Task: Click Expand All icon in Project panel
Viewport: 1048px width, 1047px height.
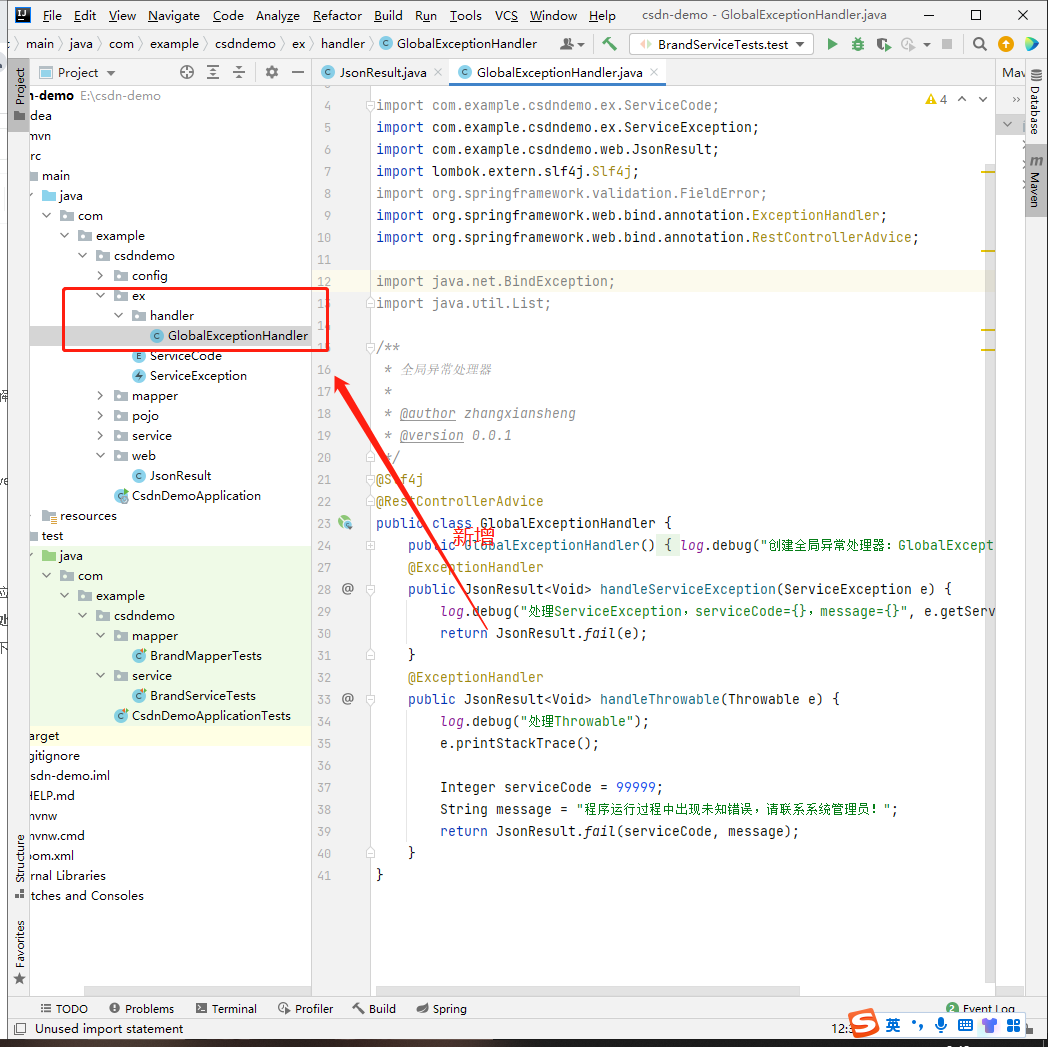Action: click(213, 72)
